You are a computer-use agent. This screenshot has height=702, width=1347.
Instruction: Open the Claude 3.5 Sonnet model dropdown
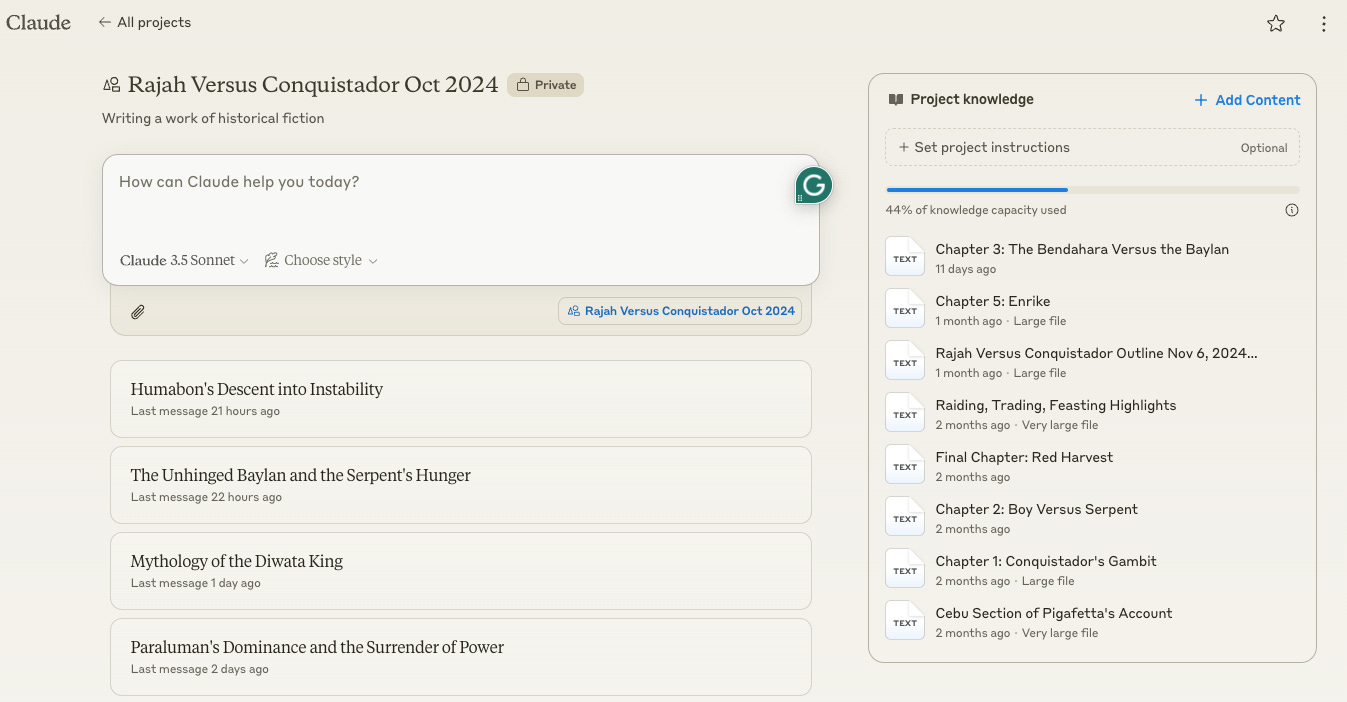pyautogui.click(x=184, y=260)
